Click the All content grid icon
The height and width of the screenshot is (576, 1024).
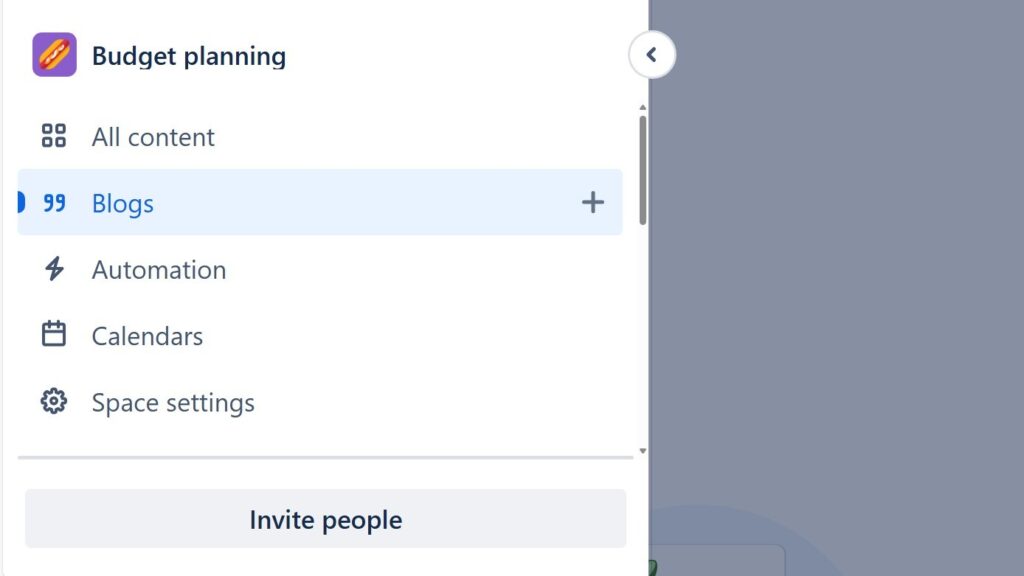pos(54,137)
